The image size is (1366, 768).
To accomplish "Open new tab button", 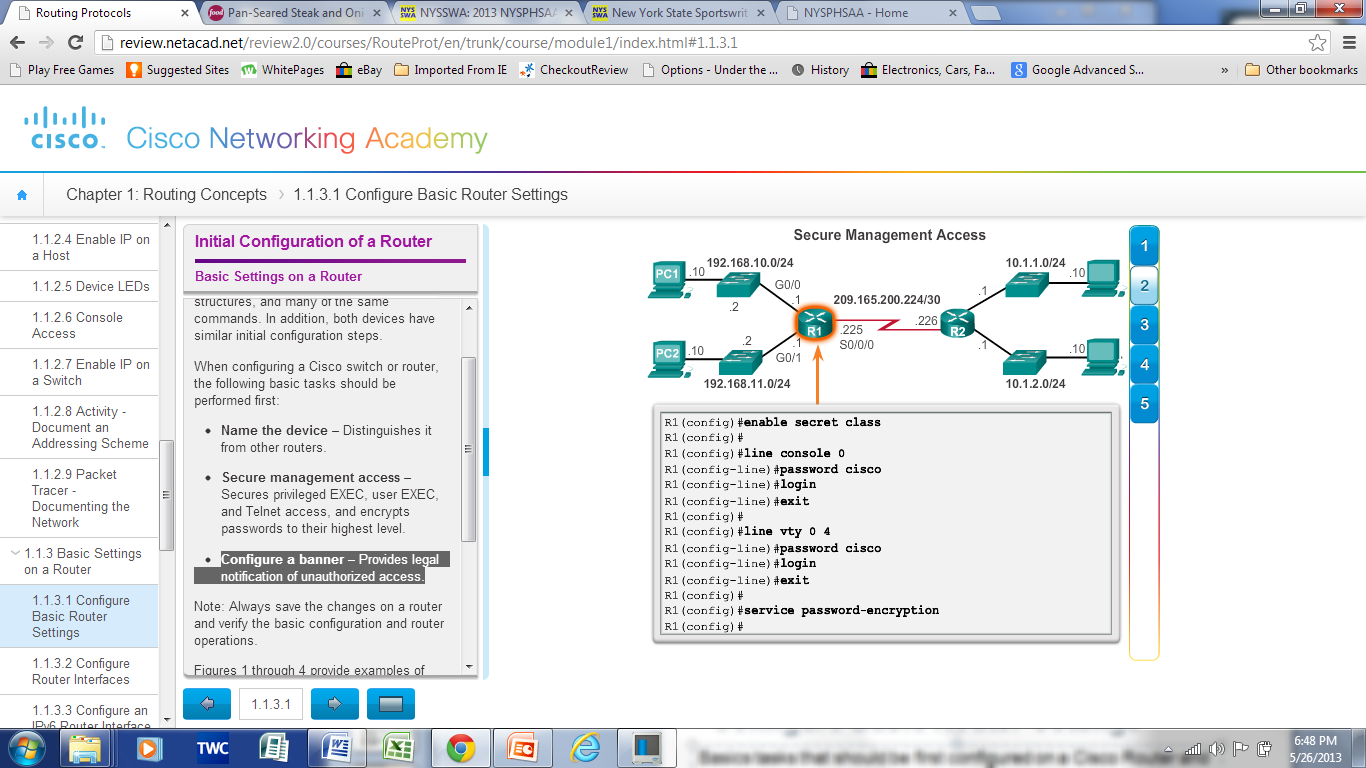I will coord(985,13).
